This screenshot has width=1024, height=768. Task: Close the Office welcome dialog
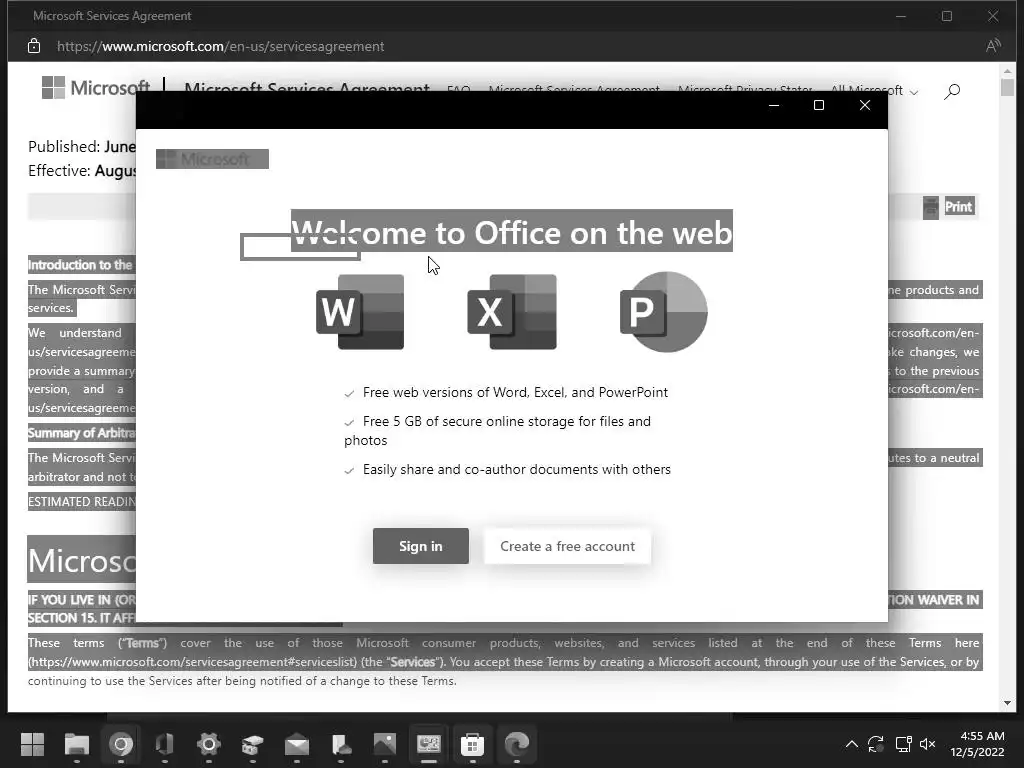(x=865, y=105)
